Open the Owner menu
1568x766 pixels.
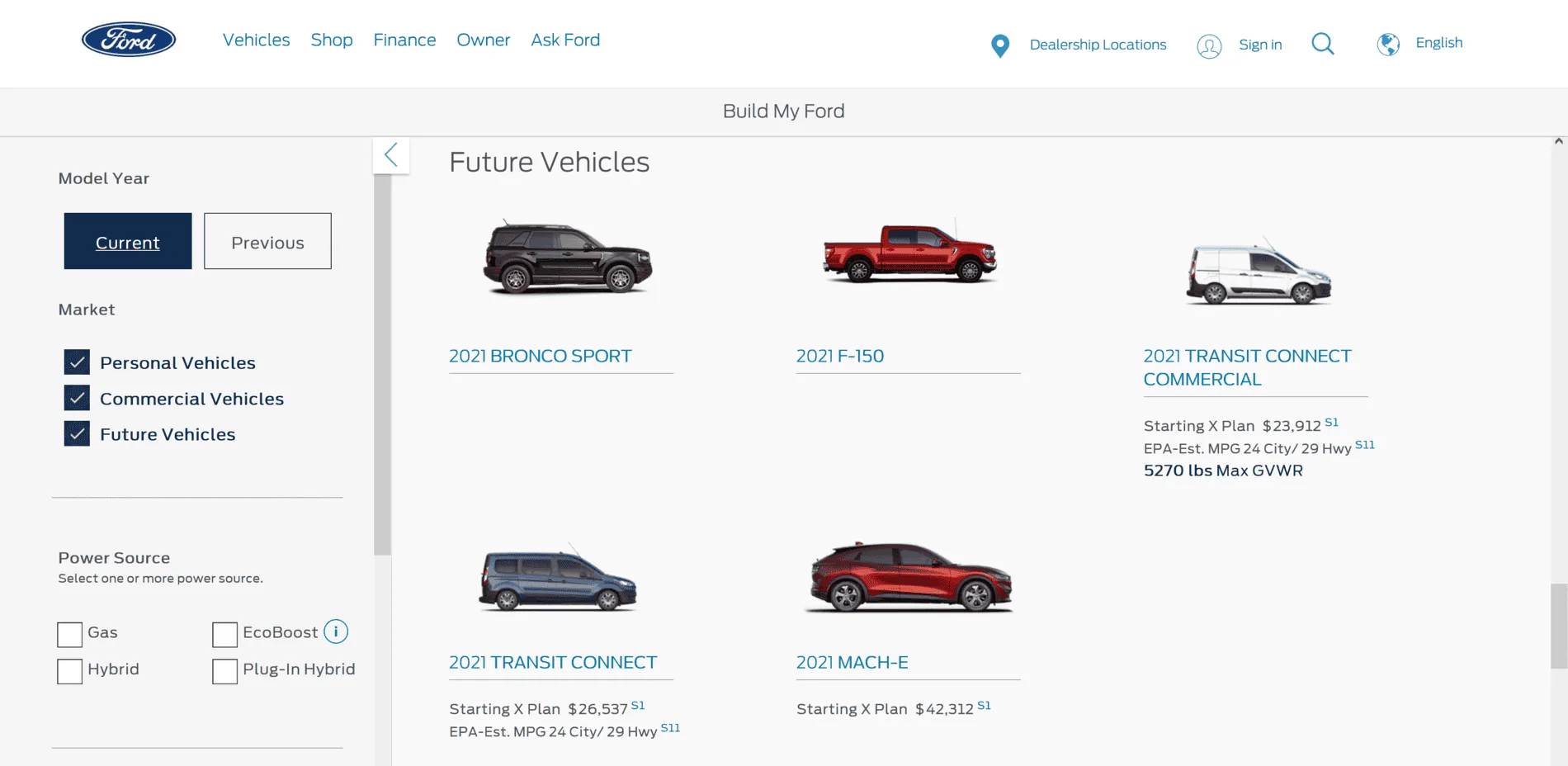(x=484, y=40)
